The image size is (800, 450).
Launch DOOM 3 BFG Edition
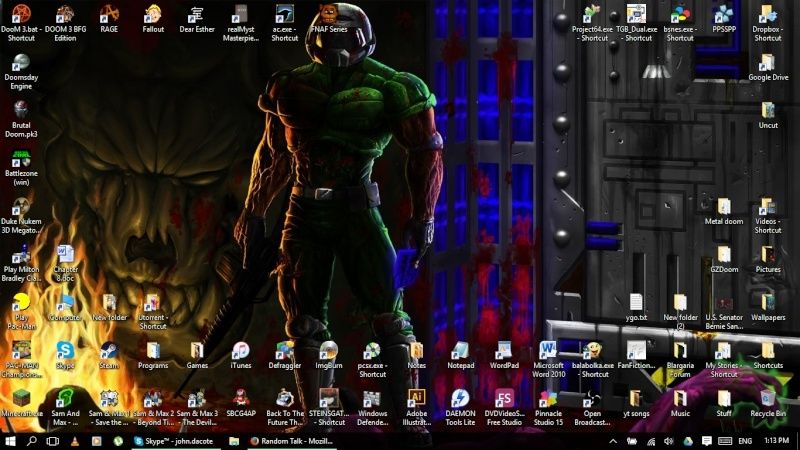click(x=65, y=14)
